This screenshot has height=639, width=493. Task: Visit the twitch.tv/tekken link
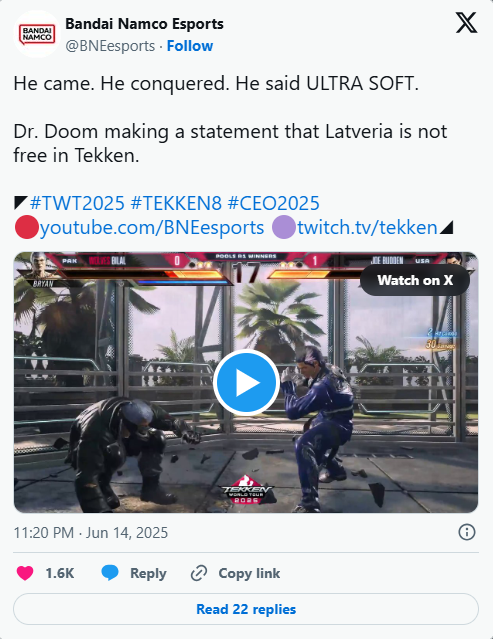tap(367, 227)
